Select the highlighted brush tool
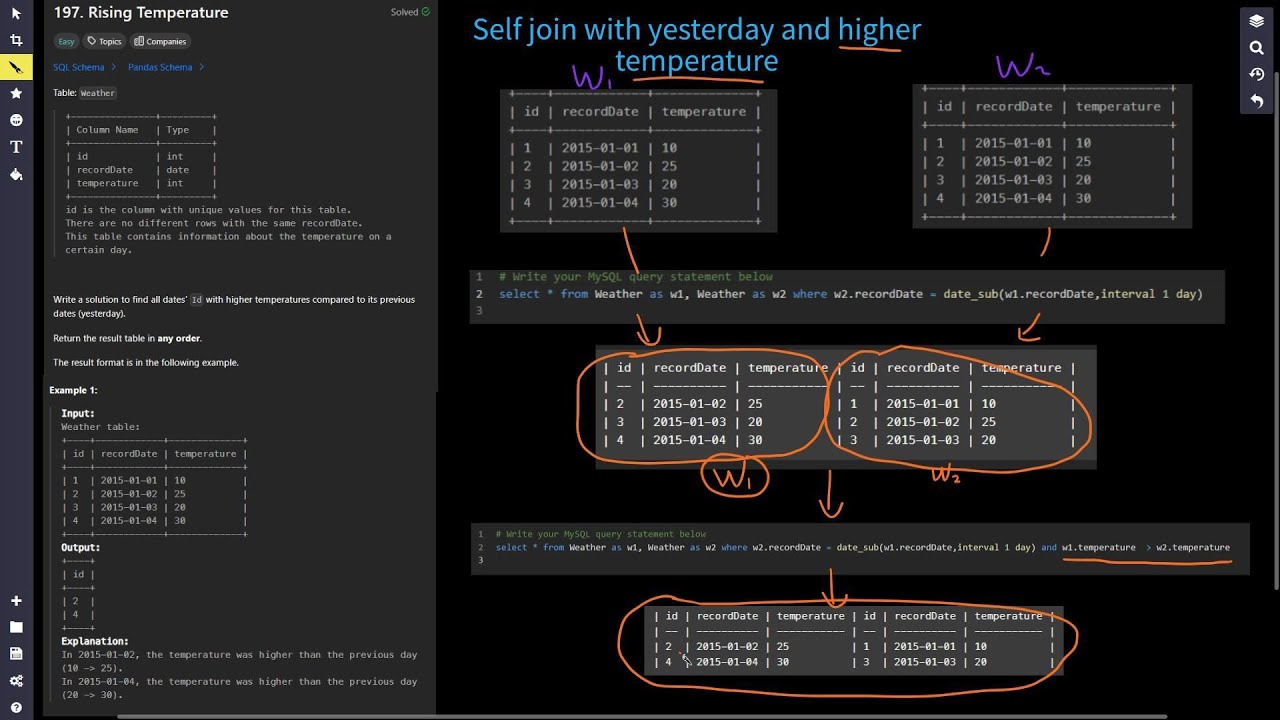 click(x=16, y=67)
